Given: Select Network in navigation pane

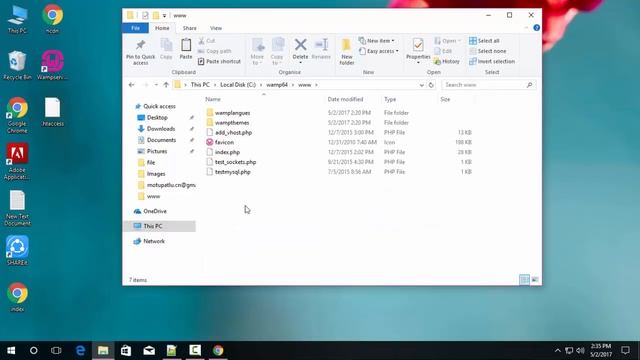Looking at the screenshot, I should point(154,241).
